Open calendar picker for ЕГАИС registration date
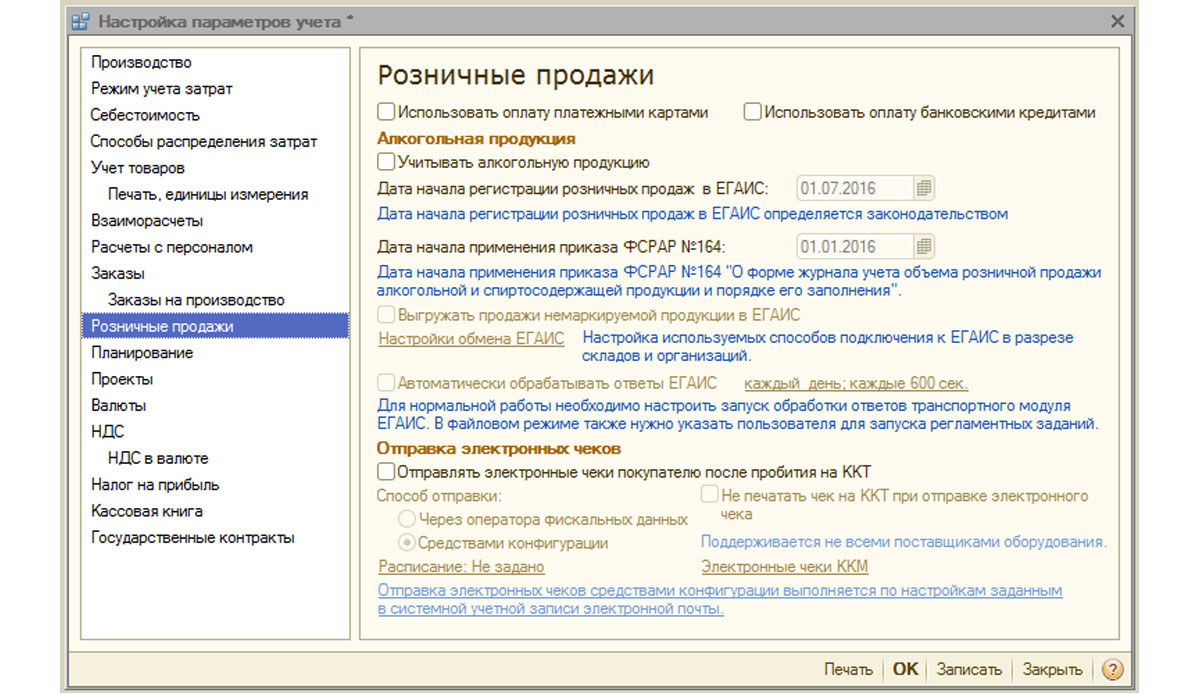Viewport: 1200px width, 694px height. point(924,188)
